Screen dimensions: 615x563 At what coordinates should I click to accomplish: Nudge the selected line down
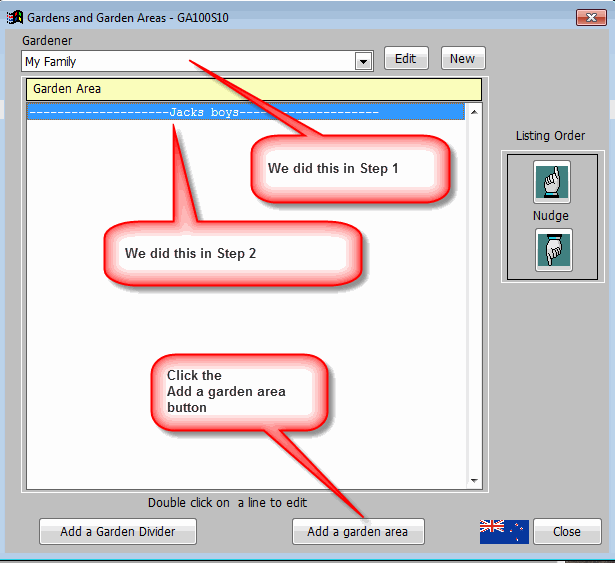(x=554, y=250)
